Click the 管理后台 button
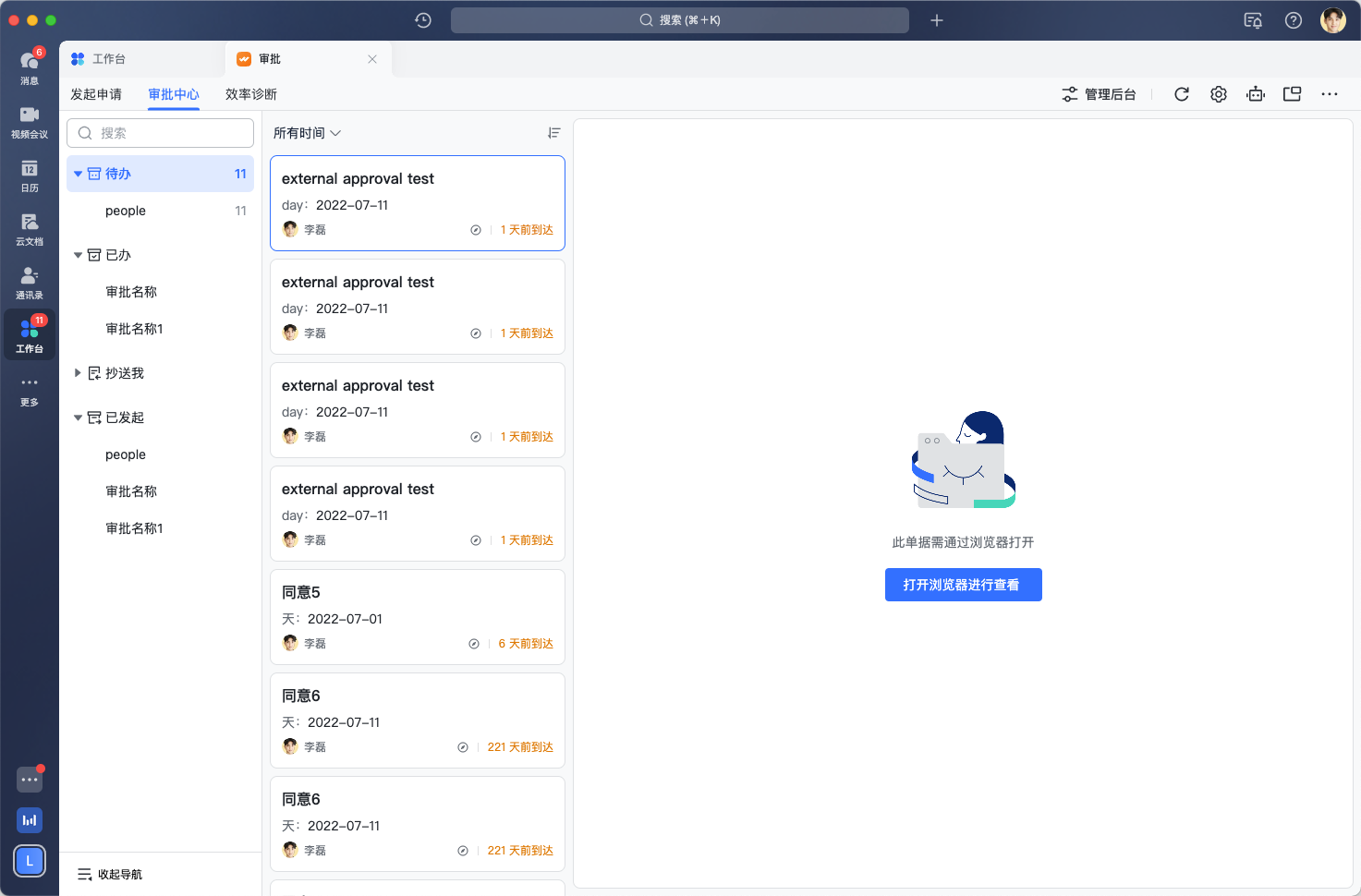This screenshot has width=1361, height=896. click(x=1099, y=94)
